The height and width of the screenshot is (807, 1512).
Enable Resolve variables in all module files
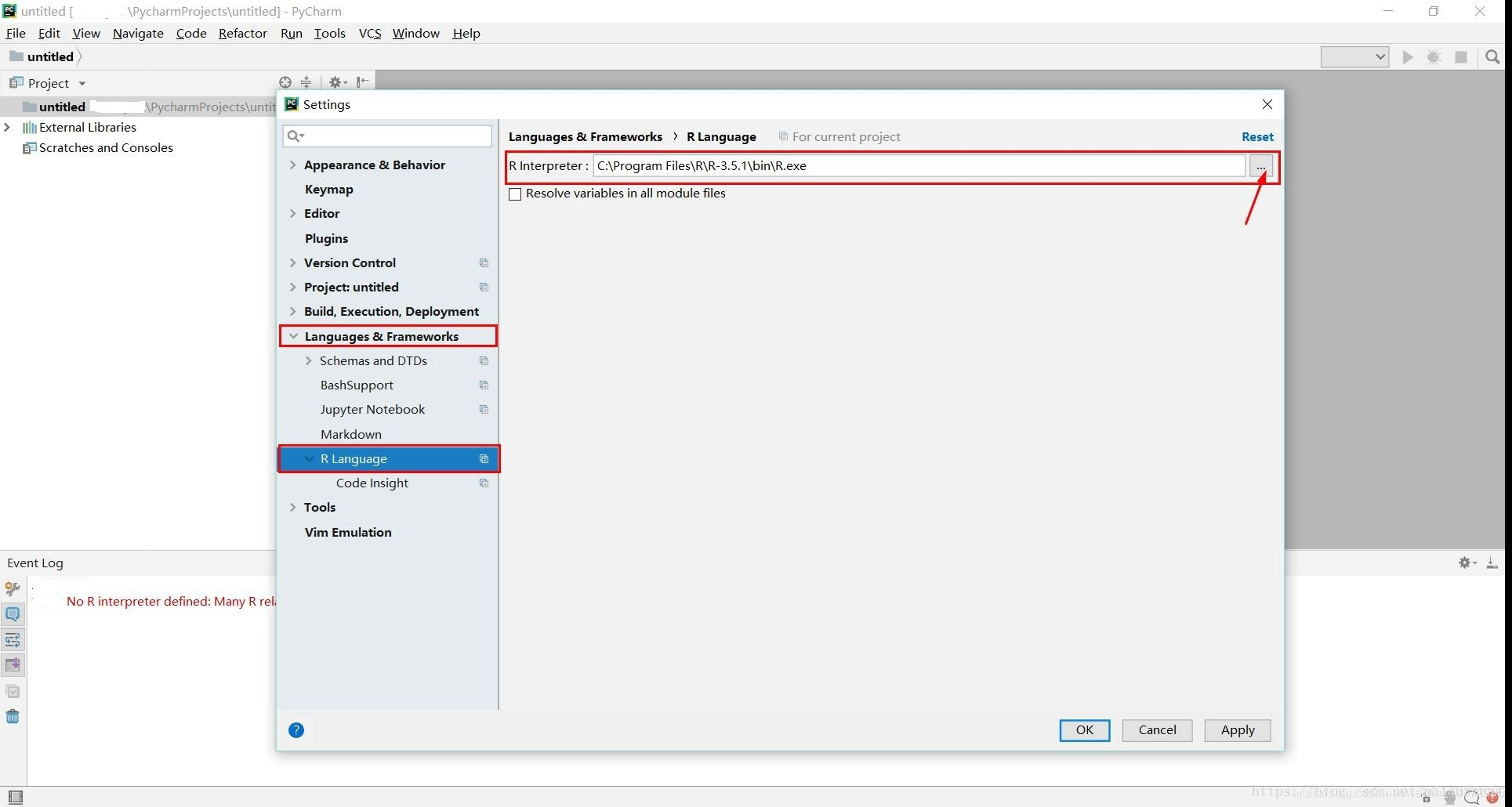tap(515, 194)
